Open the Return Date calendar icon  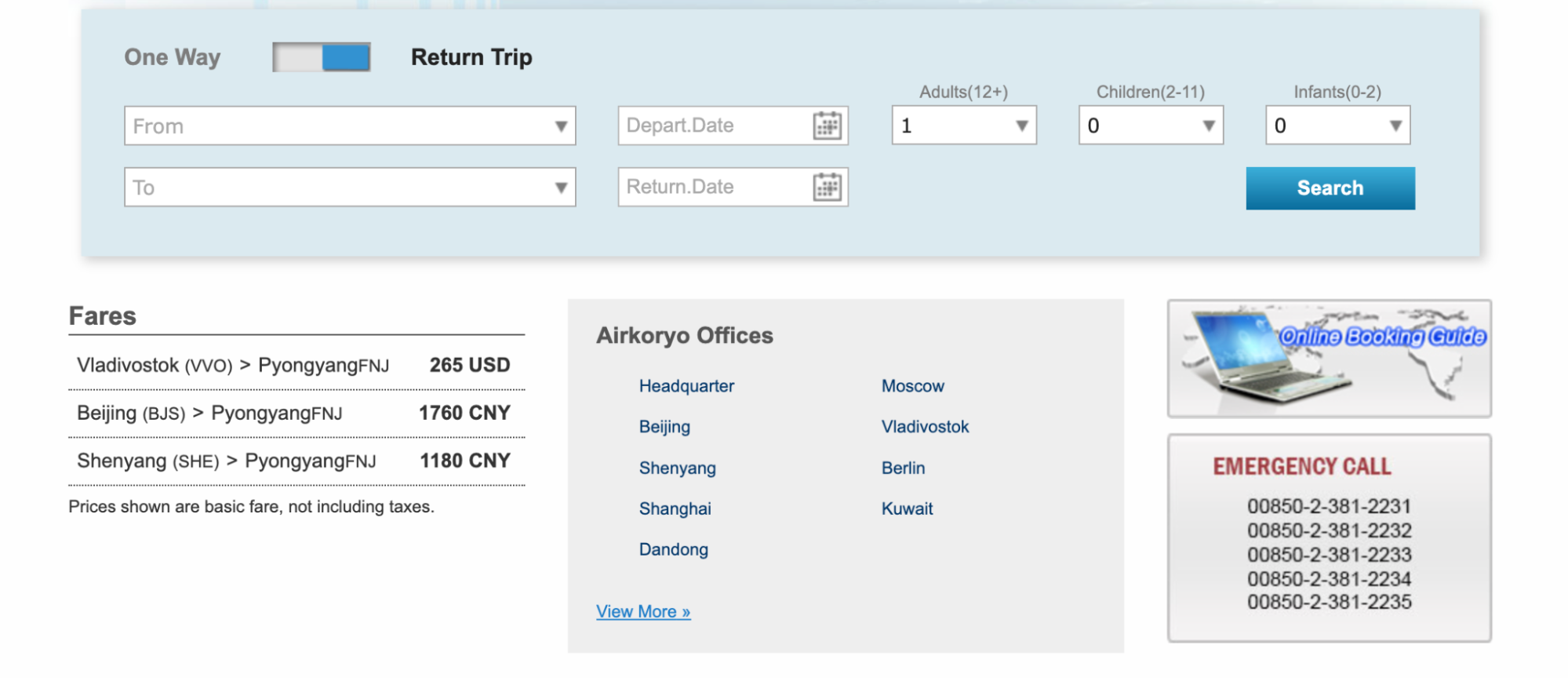coord(827,188)
